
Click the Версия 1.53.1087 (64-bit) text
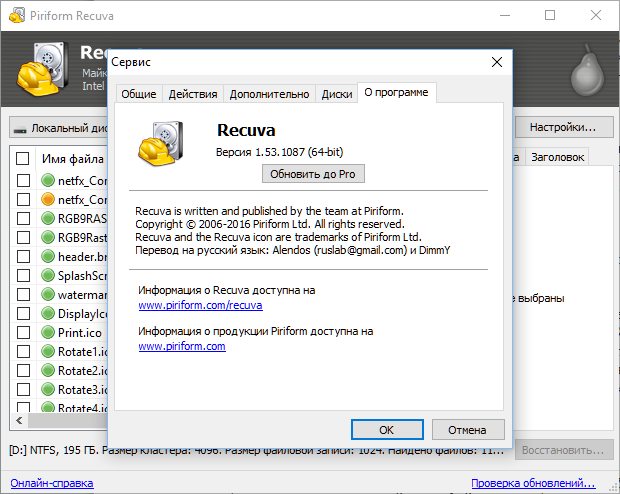click(x=280, y=152)
